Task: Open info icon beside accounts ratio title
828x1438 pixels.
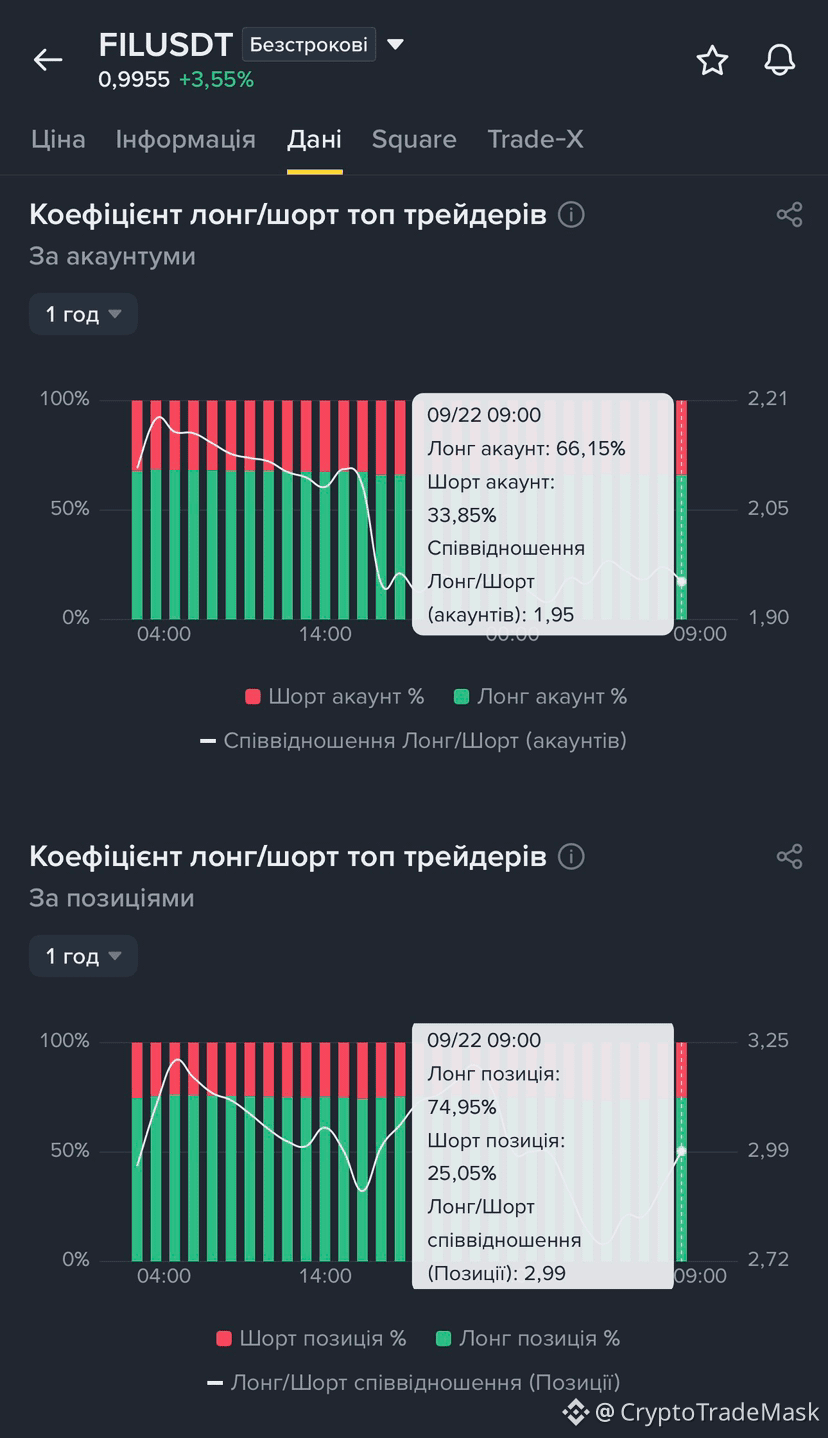Action: tap(571, 214)
